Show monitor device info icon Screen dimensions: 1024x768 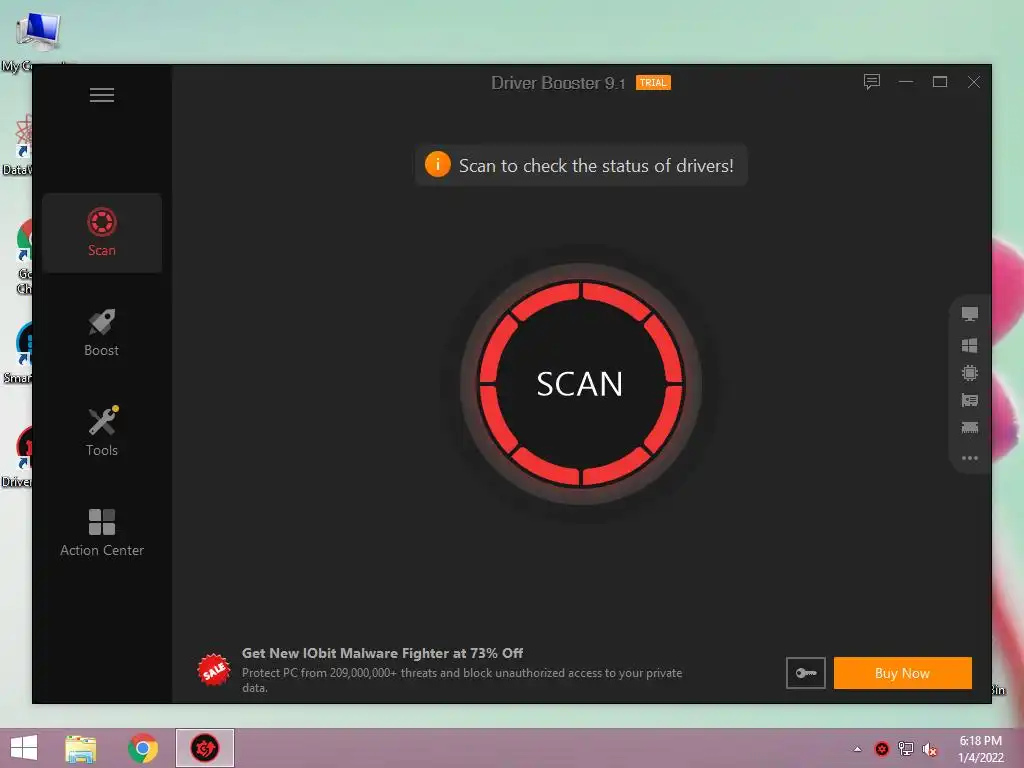pos(970,315)
